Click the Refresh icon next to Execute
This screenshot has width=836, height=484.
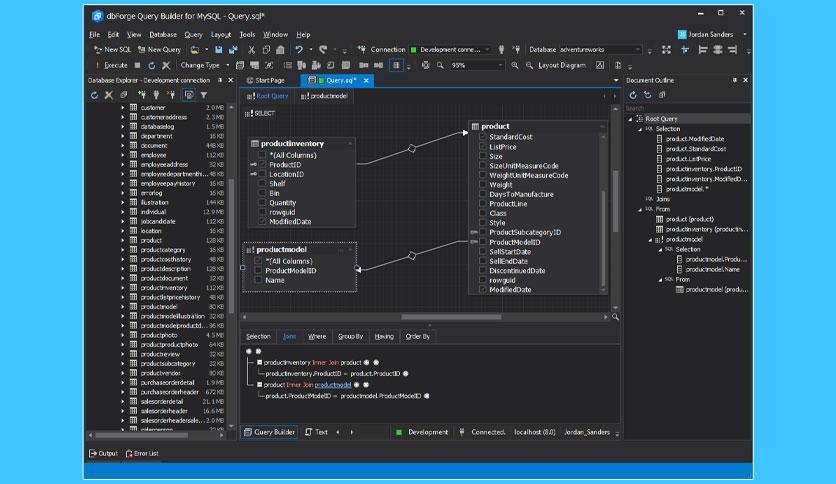click(151, 65)
